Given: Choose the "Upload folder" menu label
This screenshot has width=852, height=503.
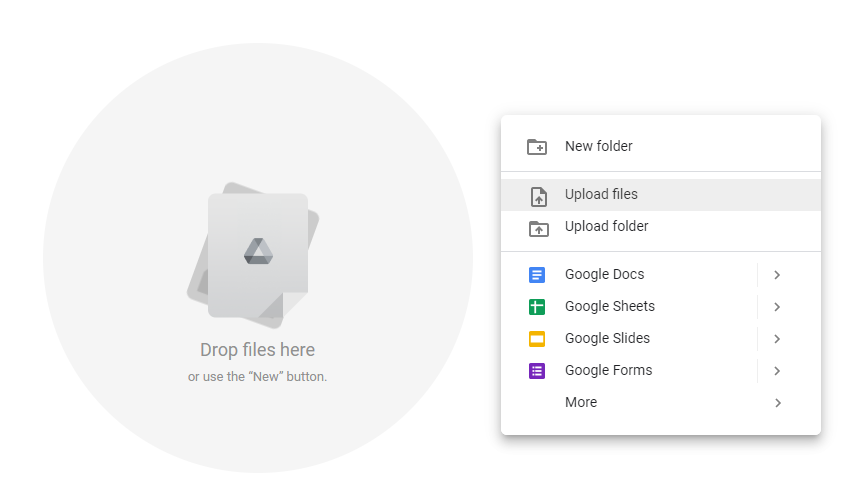Looking at the screenshot, I should [606, 226].
